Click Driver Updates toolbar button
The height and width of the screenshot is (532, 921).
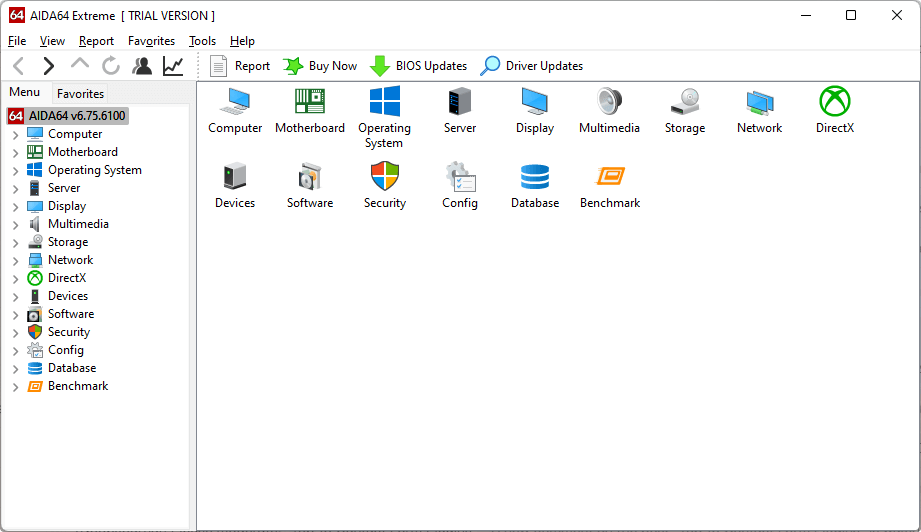532,66
